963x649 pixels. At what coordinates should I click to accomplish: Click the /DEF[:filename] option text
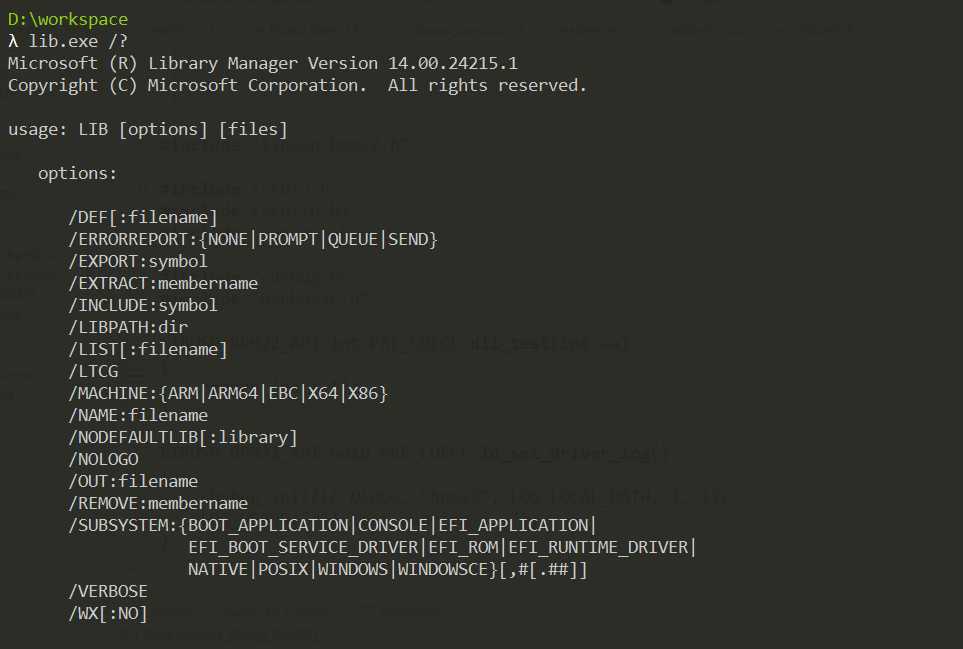(143, 217)
